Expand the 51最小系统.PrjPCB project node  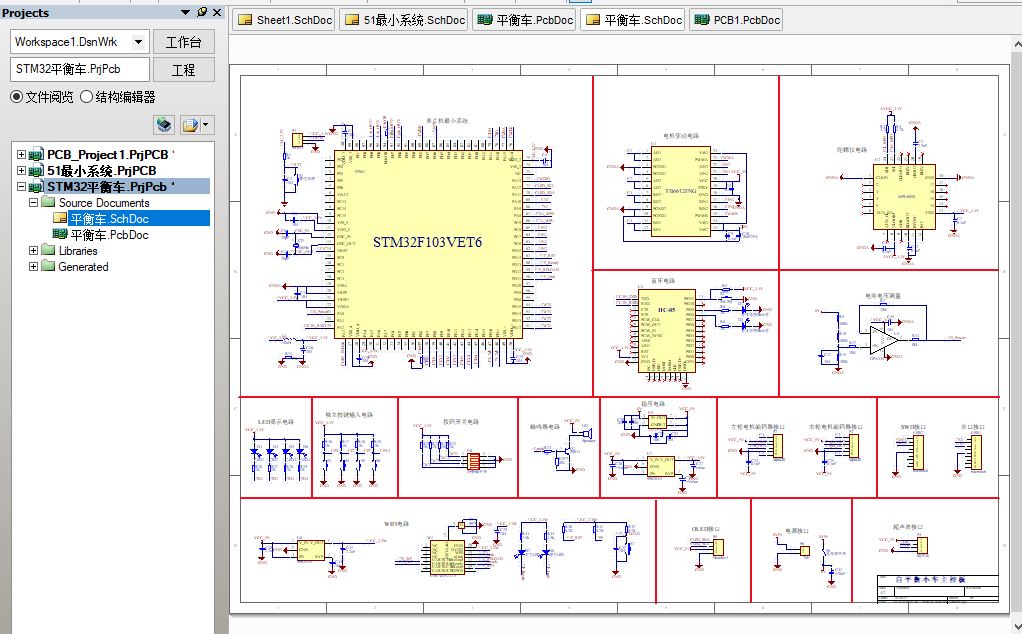pos(22,171)
